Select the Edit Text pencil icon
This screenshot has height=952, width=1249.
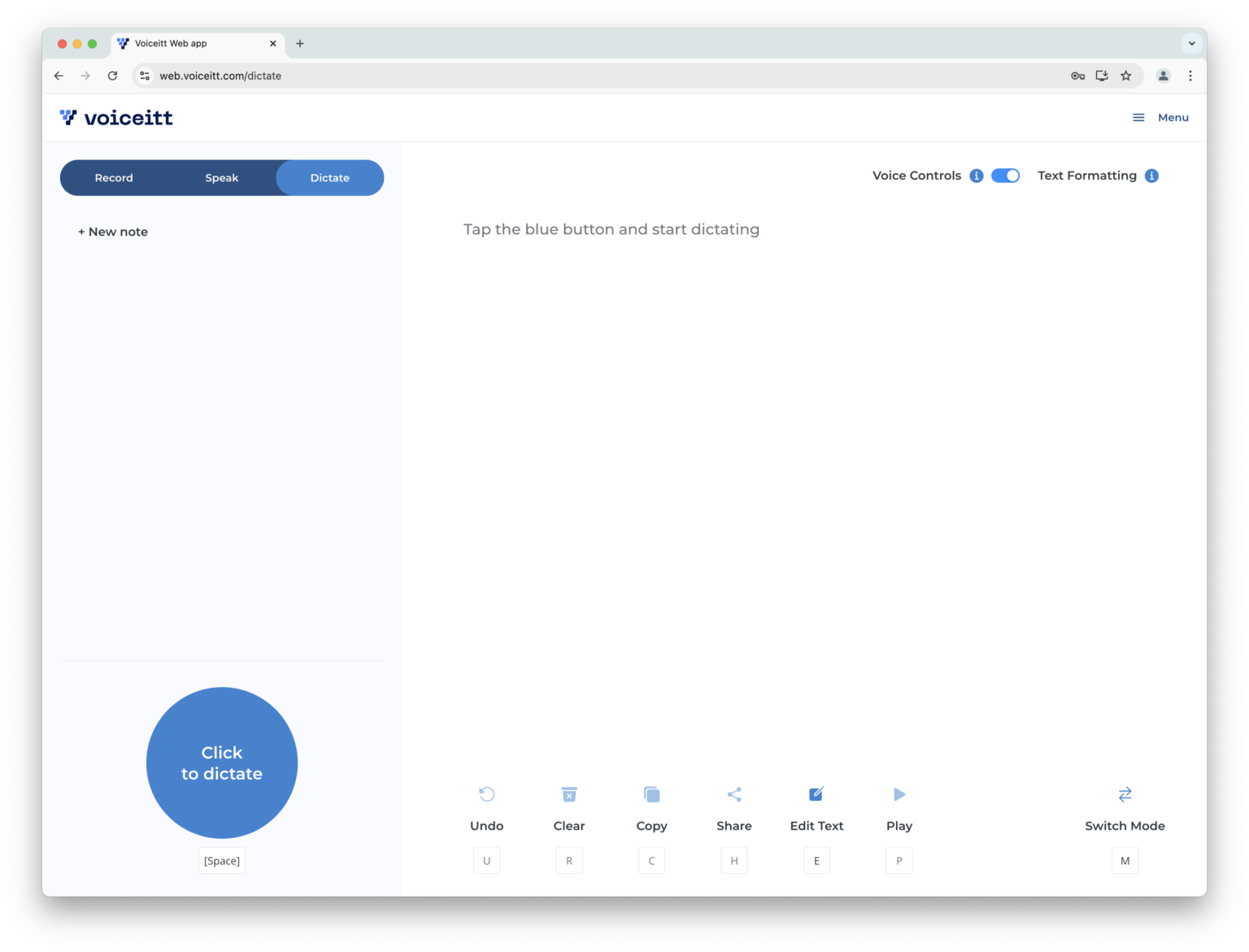tap(816, 794)
